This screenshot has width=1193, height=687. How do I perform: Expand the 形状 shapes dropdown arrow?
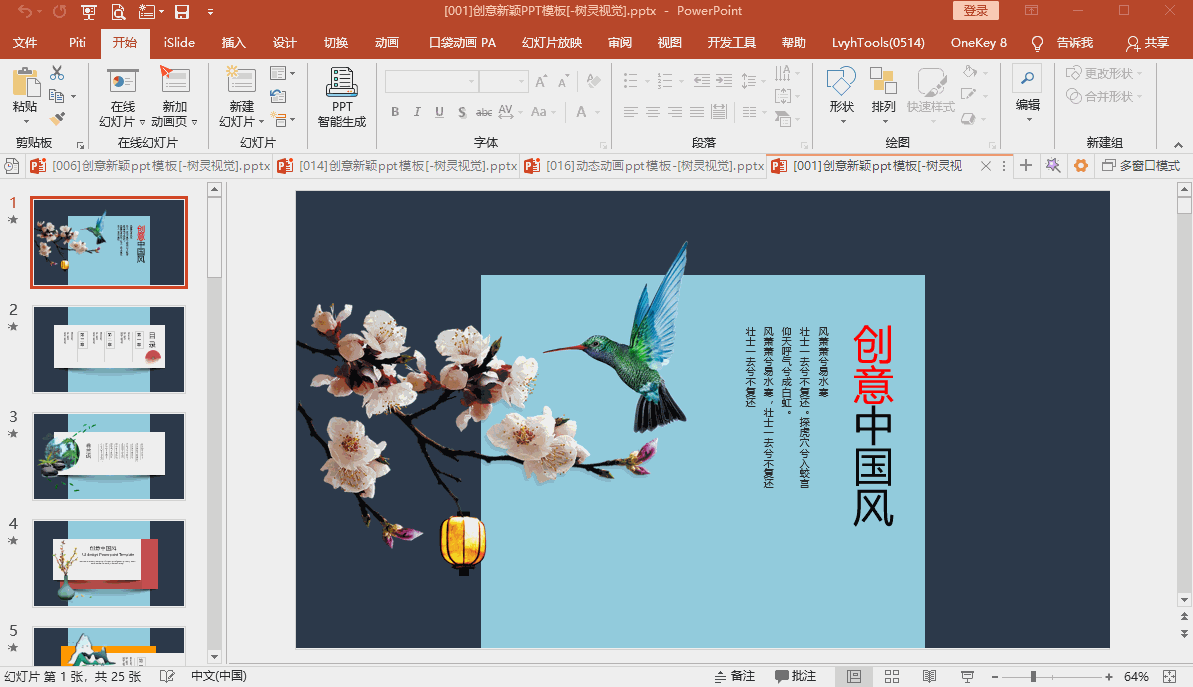click(x=842, y=122)
